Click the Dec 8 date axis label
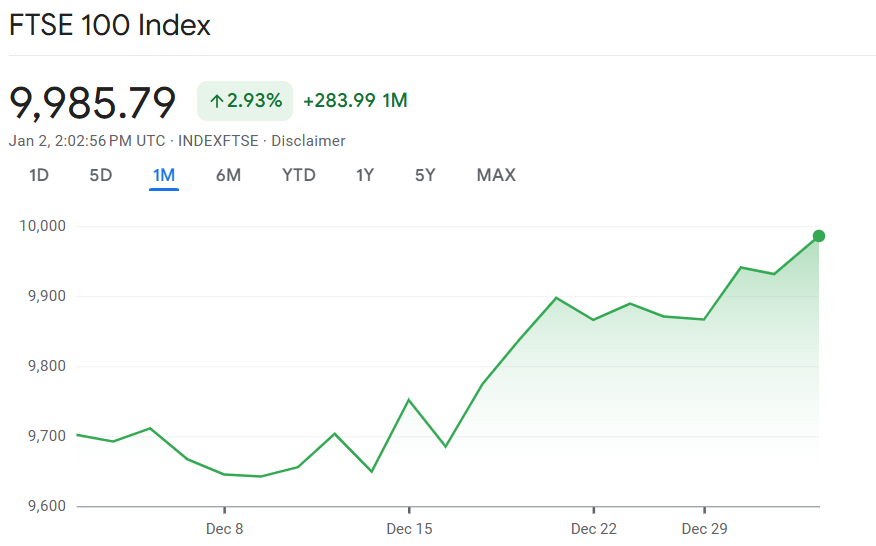Screen dimensions: 876x546 pyautogui.click(x=225, y=528)
